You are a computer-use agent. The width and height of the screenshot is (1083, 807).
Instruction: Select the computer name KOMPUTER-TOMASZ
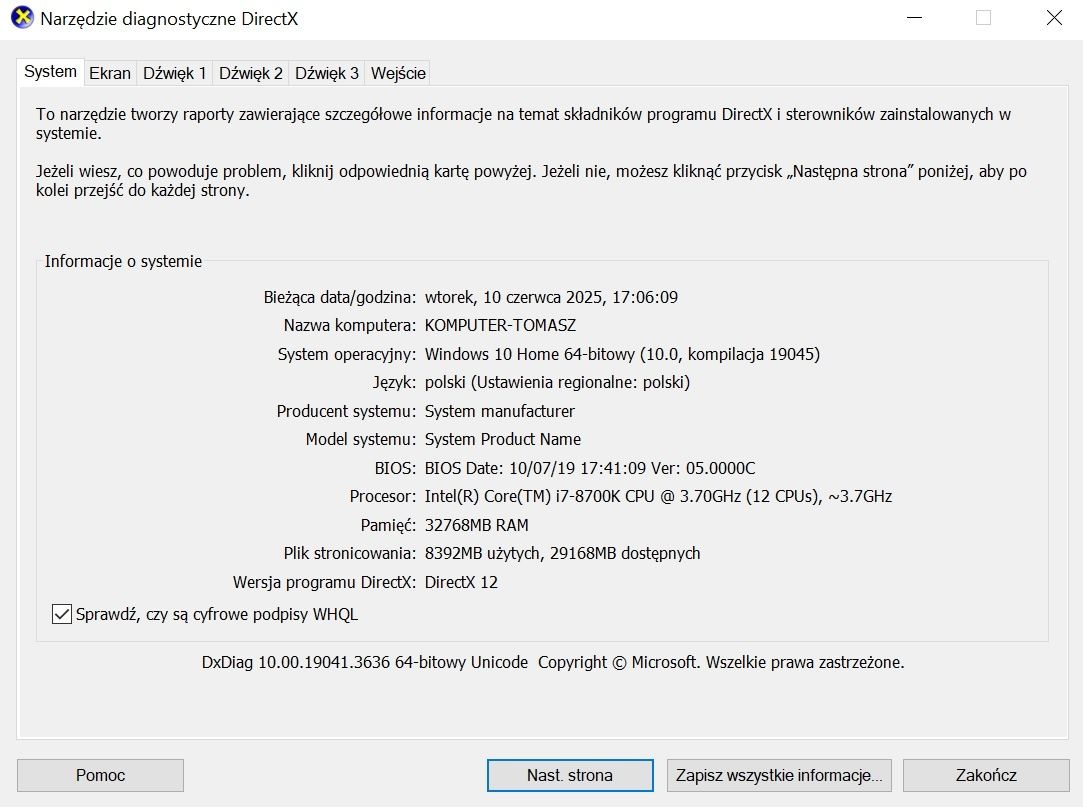[x=500, y=325]
